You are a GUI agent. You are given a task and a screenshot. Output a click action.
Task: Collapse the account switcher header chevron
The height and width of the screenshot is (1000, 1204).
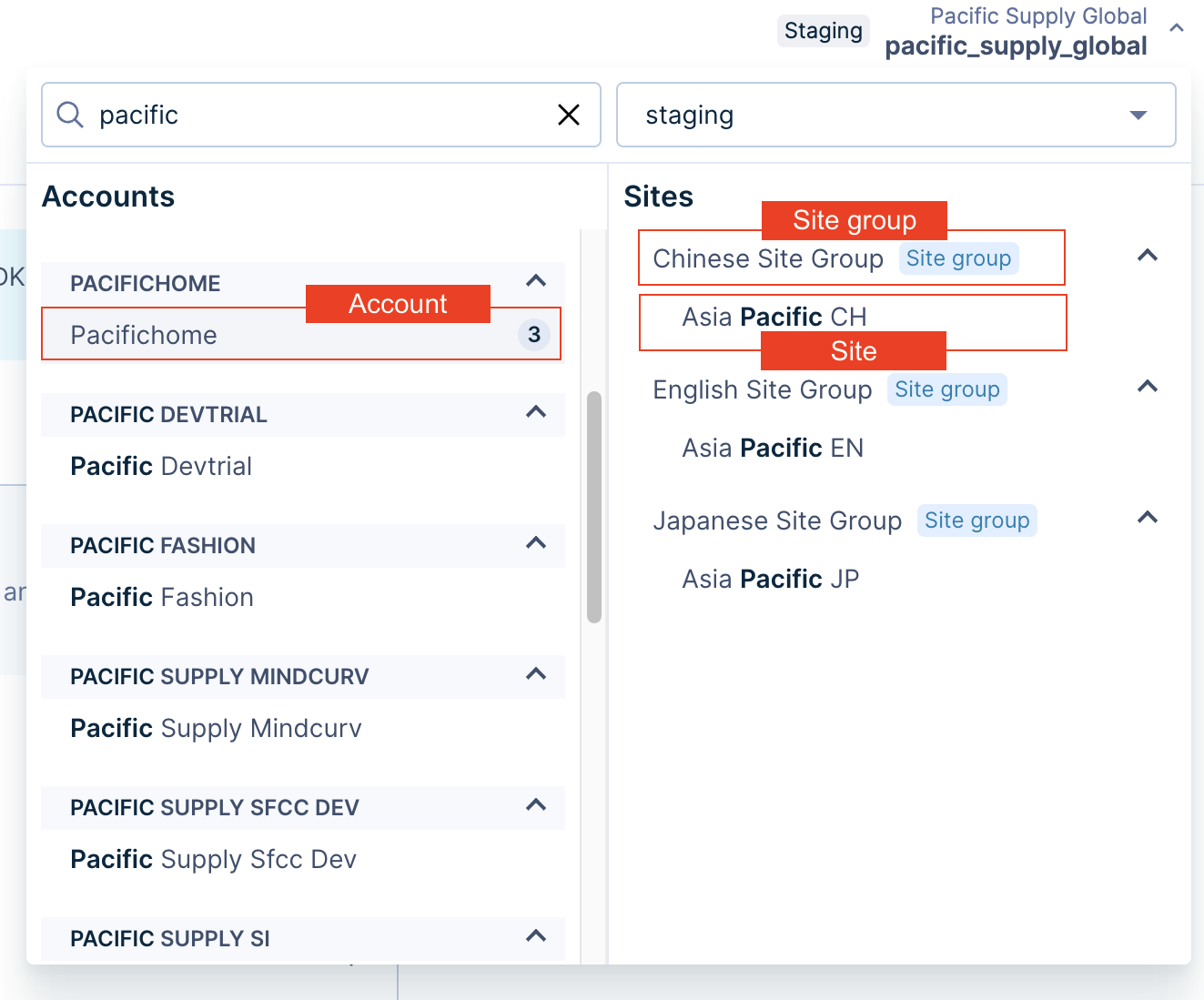pyautogui.click(x=1177, y=28)
